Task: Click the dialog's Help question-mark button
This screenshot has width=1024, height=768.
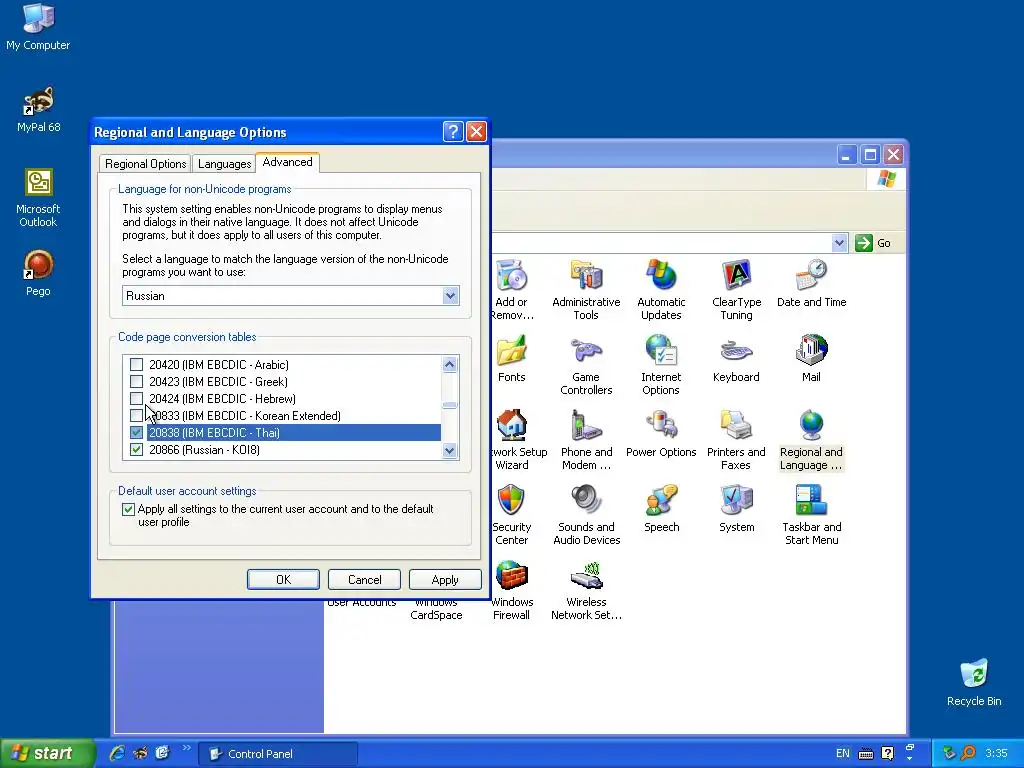Action: pyautogui.click(x=453, y=132)
